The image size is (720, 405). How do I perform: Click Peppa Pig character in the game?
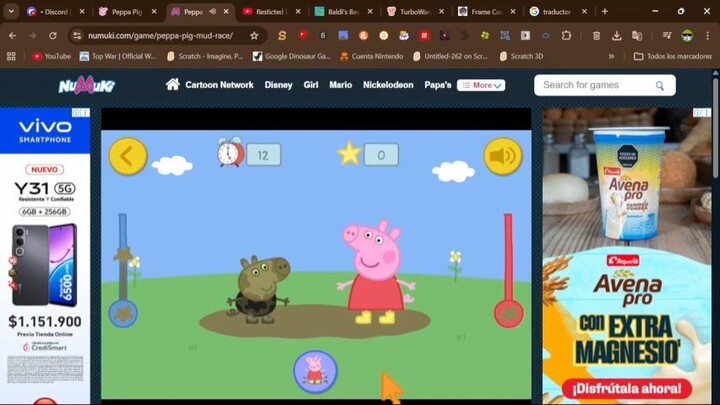[376, 272]
